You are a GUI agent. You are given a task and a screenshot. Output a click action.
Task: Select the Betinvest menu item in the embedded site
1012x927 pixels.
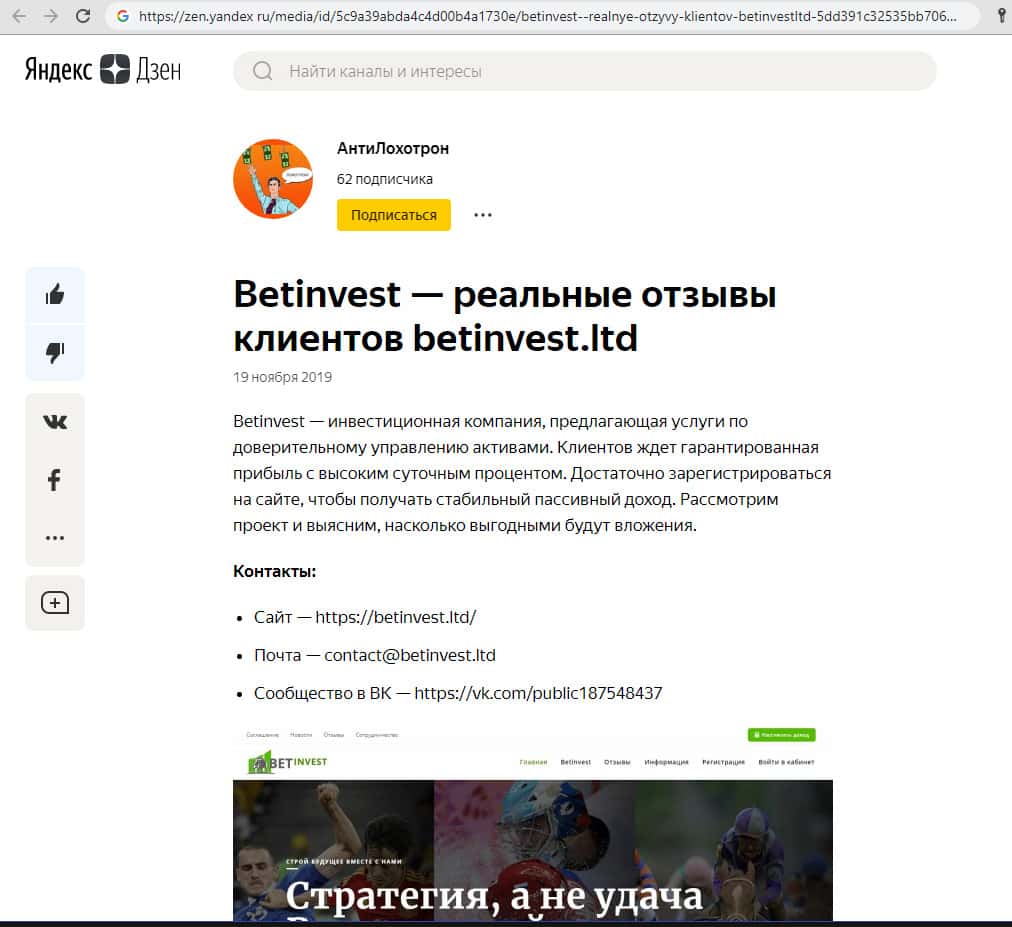coord(576,762)
